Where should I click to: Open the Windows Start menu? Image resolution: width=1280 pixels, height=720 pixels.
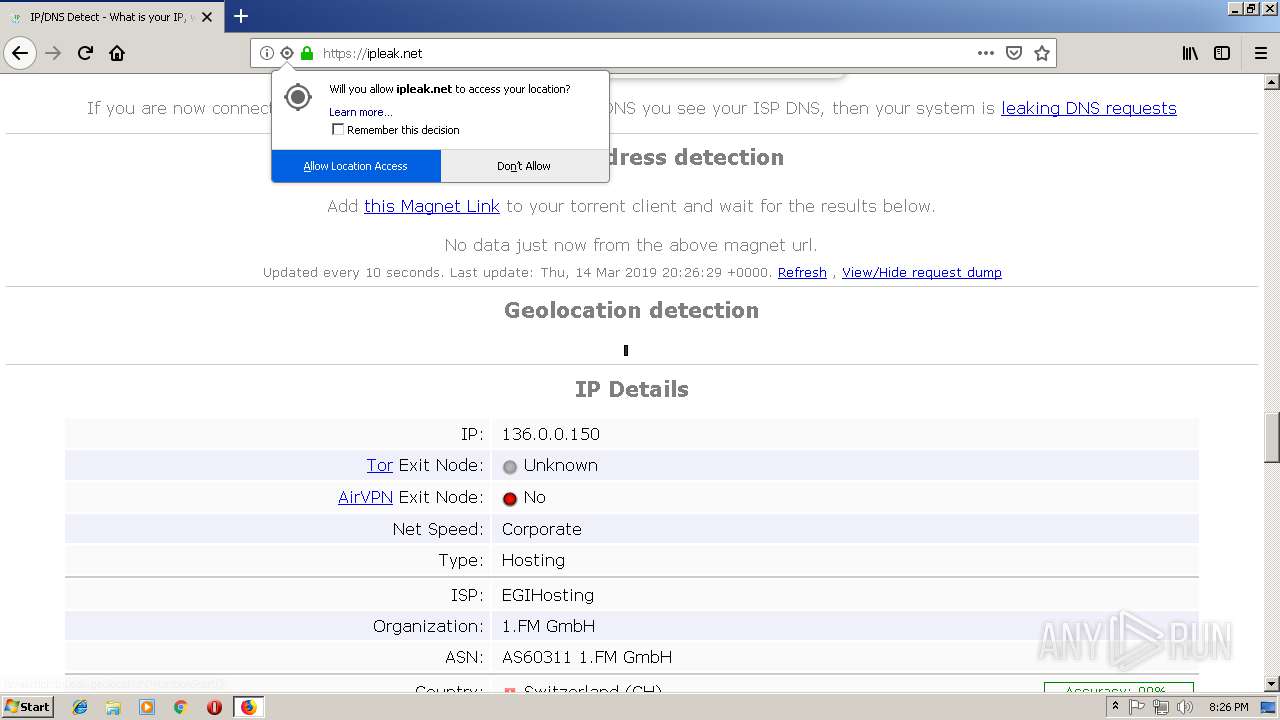click(x=28, y=707)
